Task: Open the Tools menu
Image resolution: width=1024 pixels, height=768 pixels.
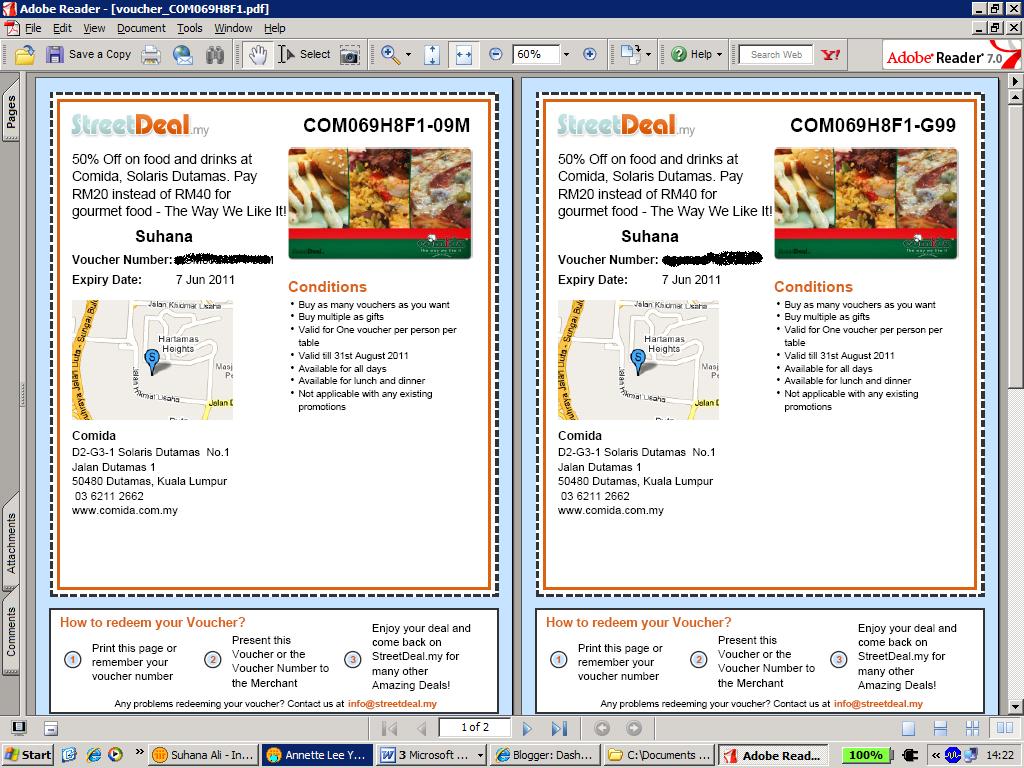Action: point(189,28)
